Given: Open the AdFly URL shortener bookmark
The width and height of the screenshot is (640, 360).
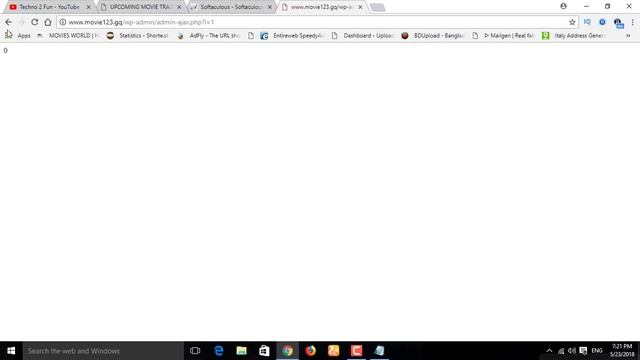Looking at the screenshot, I should (x=209, y=36).
